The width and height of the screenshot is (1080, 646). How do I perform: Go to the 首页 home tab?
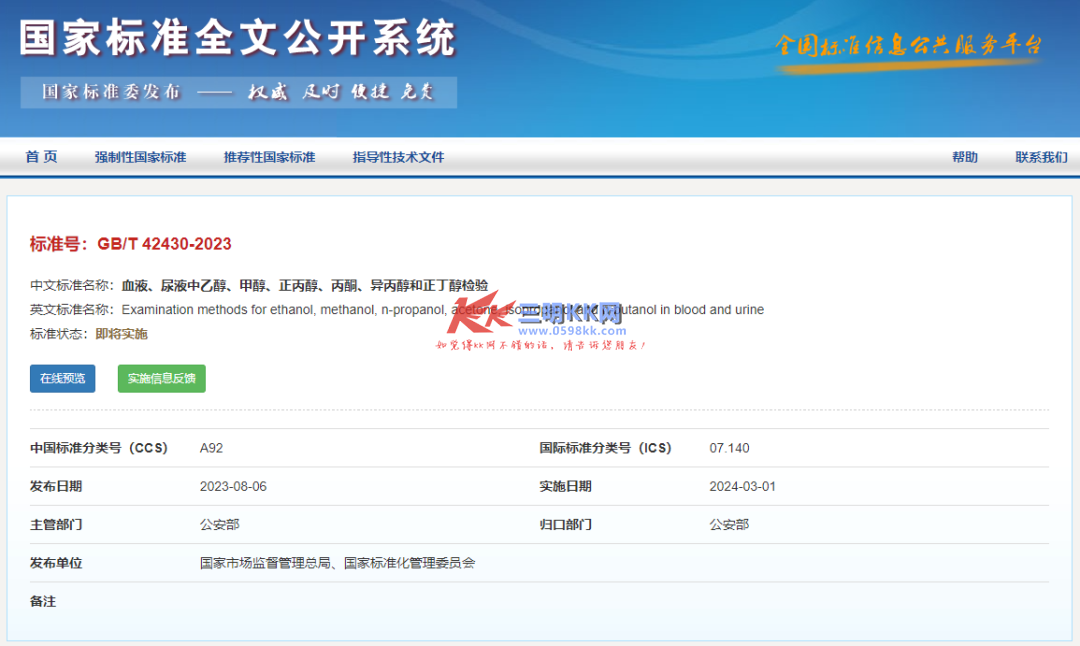[x=42, y=157]
